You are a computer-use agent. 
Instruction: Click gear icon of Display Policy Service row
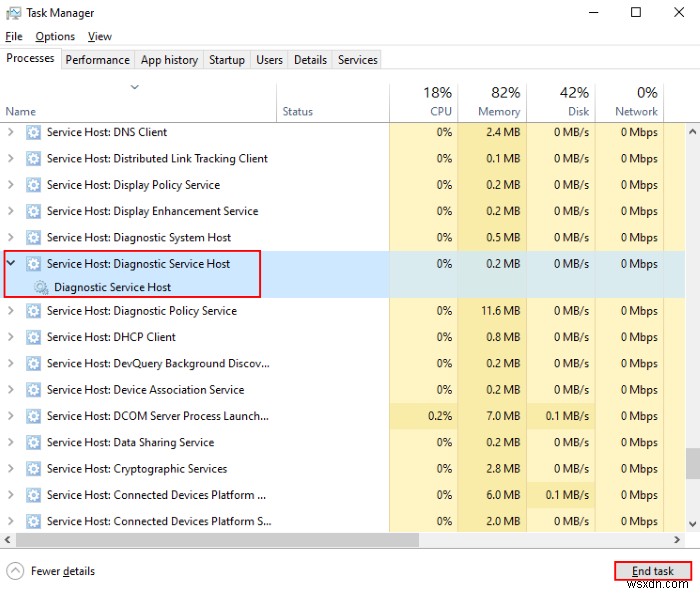[x=33, y=185]
